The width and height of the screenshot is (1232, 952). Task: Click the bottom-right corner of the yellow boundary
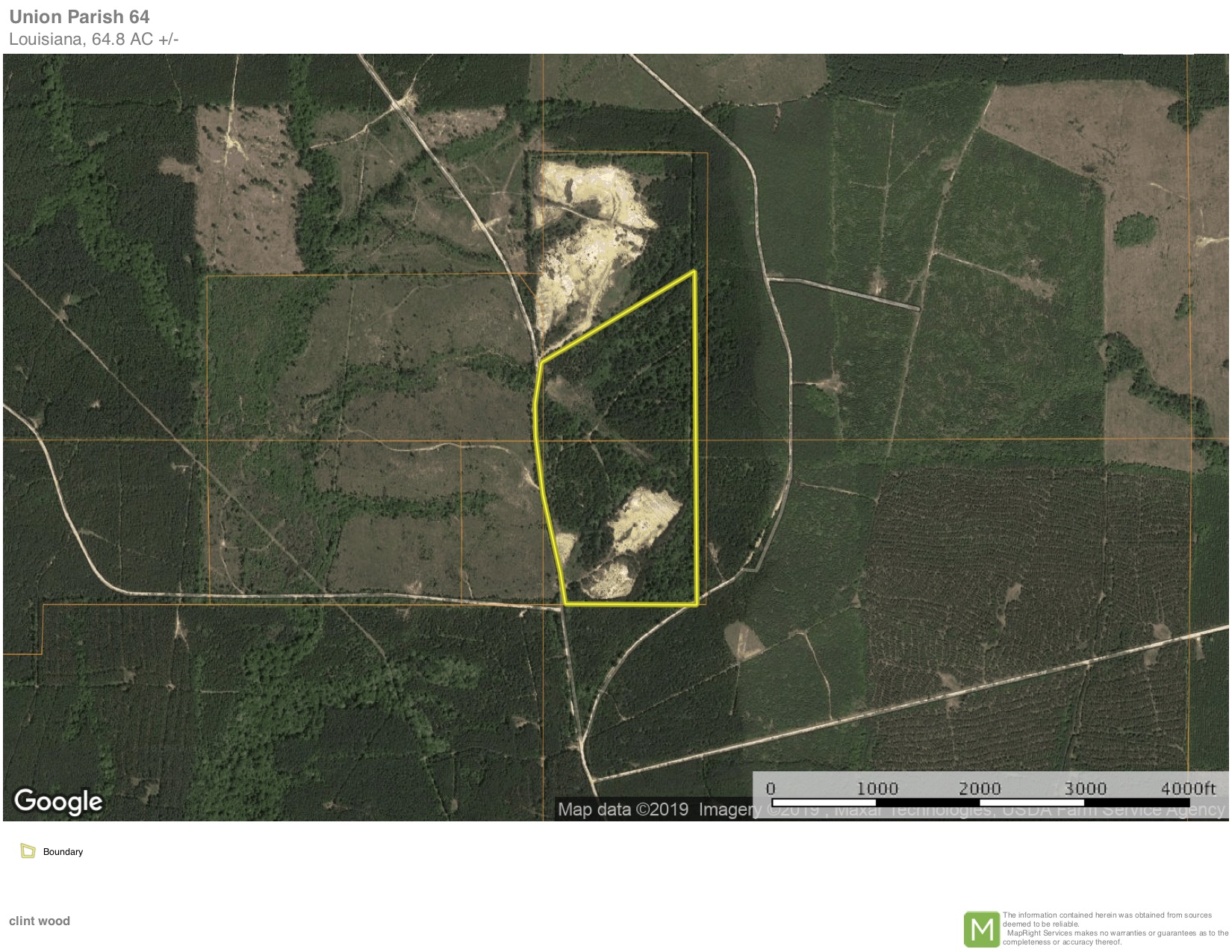[x=697, y=604]
